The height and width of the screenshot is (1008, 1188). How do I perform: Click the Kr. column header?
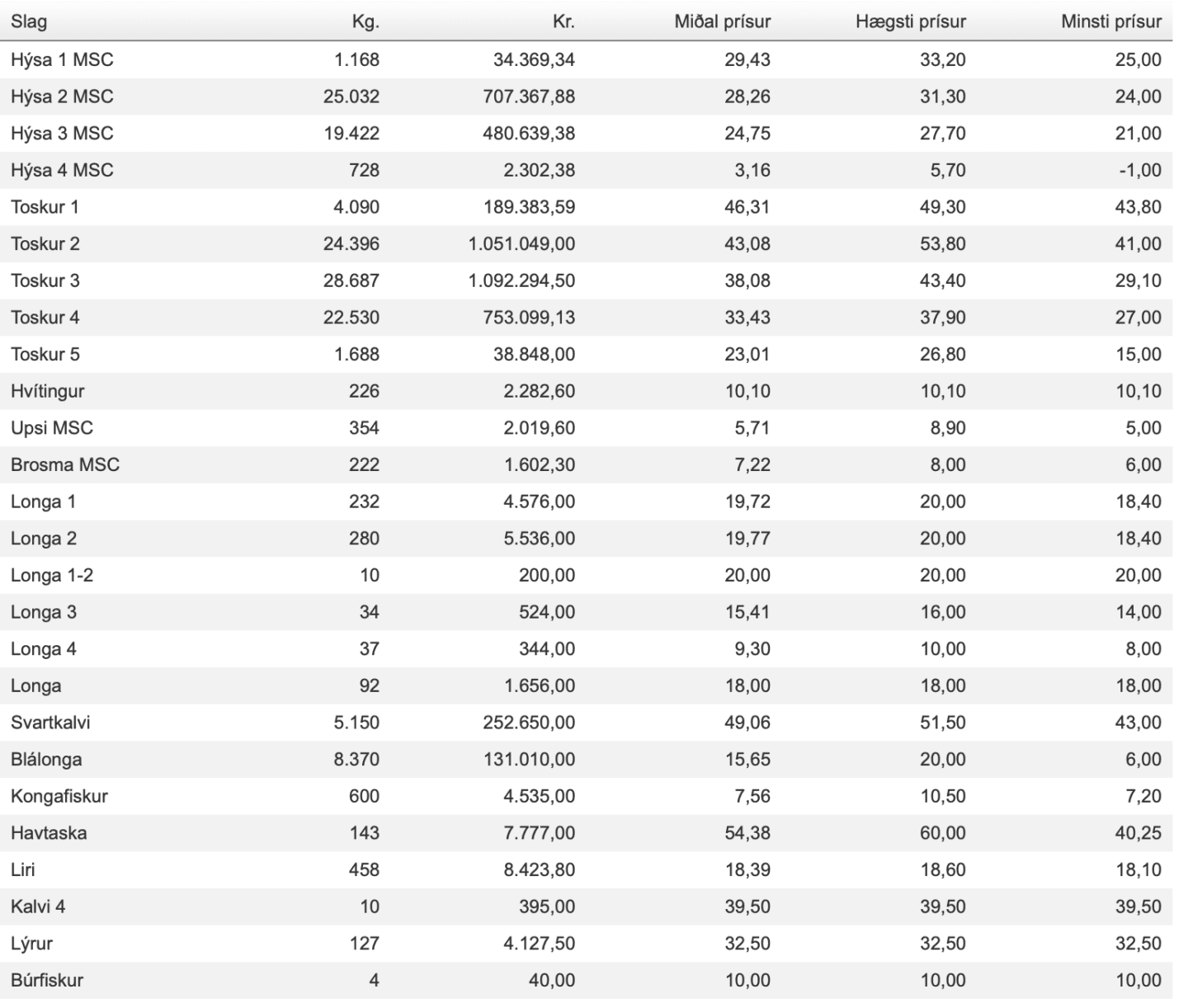(563, 22)
